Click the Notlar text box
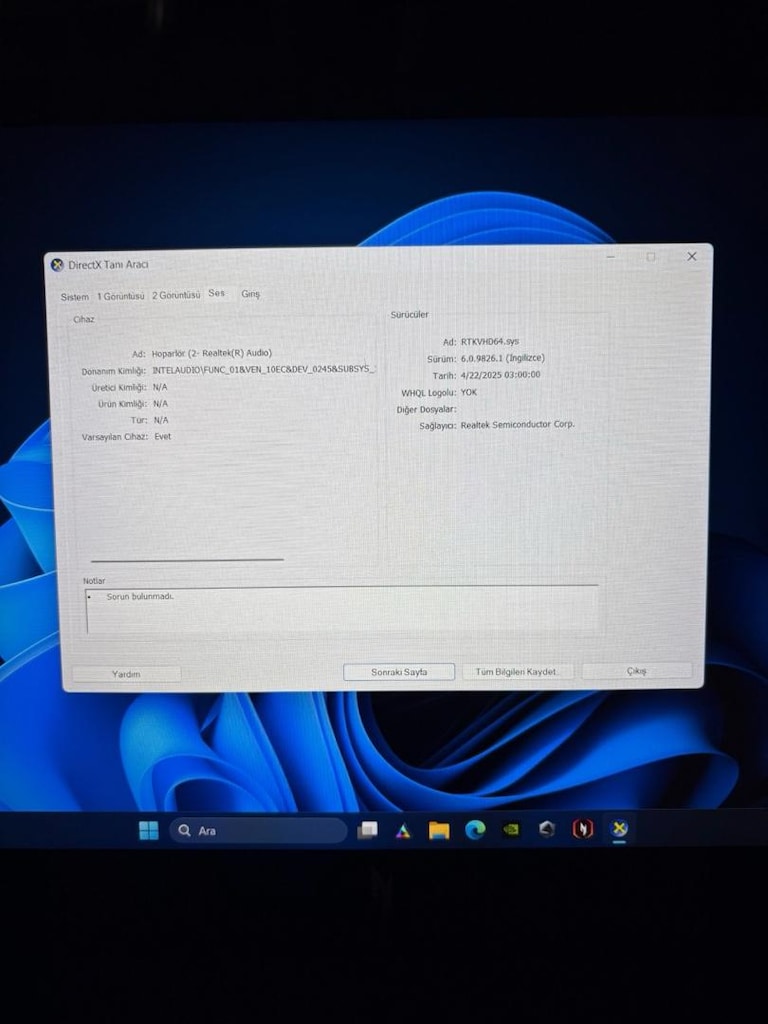The width and height of the screenshot is (768, 1024). 342,610
